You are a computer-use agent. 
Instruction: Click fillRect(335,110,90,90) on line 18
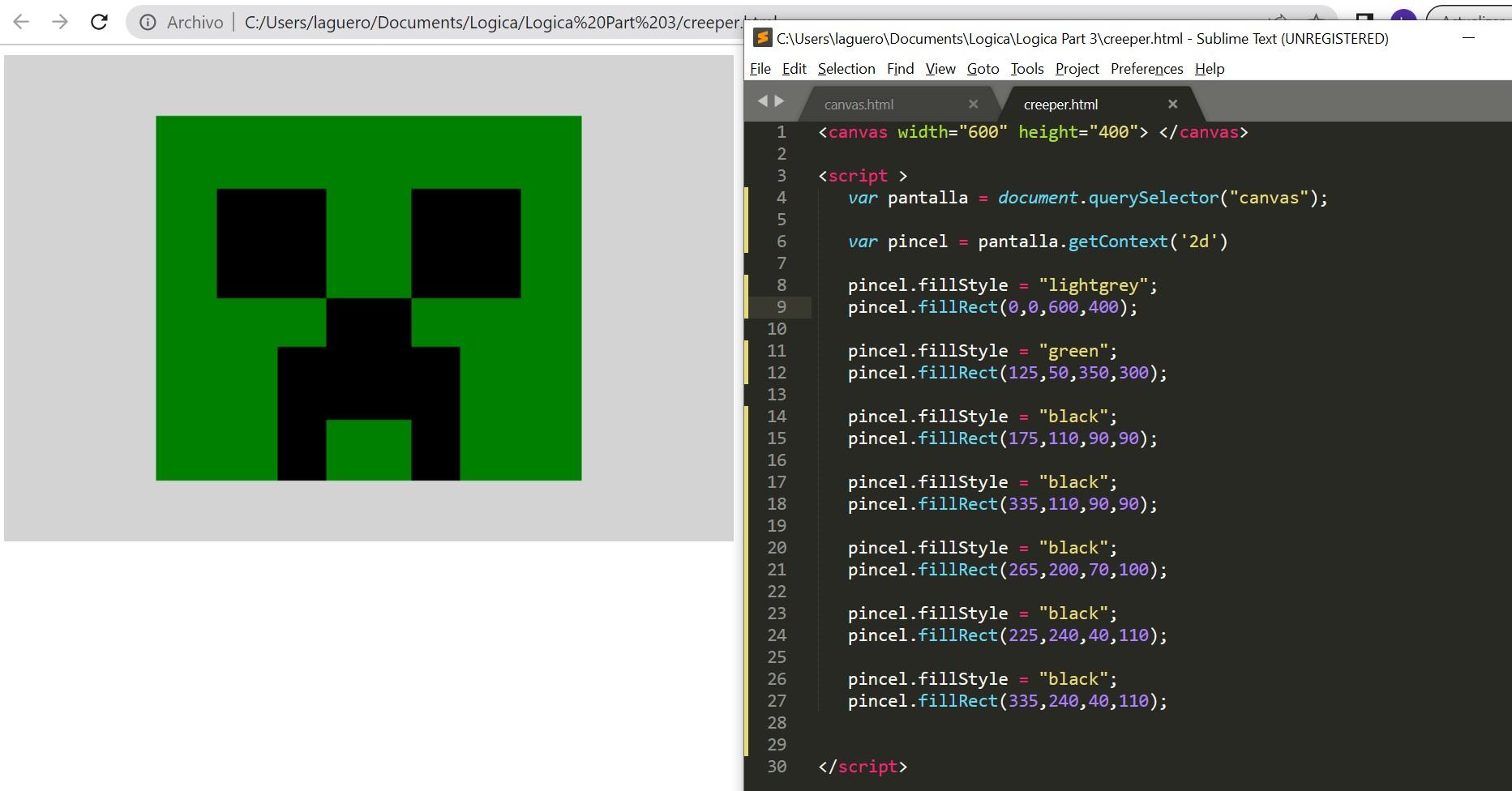coord(1033,504)
